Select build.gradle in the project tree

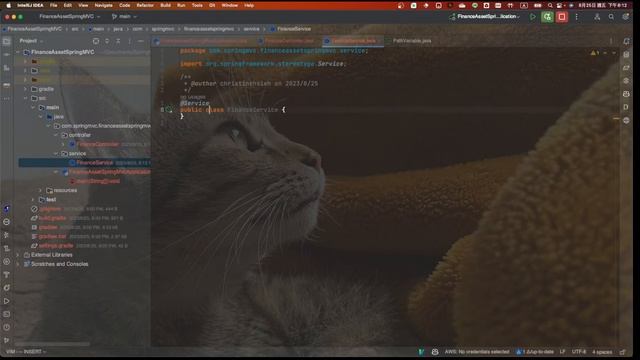(52, 218)
